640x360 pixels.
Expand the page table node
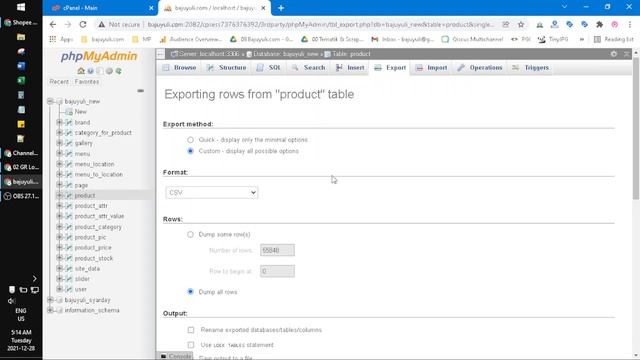click(x=59, y=185)
